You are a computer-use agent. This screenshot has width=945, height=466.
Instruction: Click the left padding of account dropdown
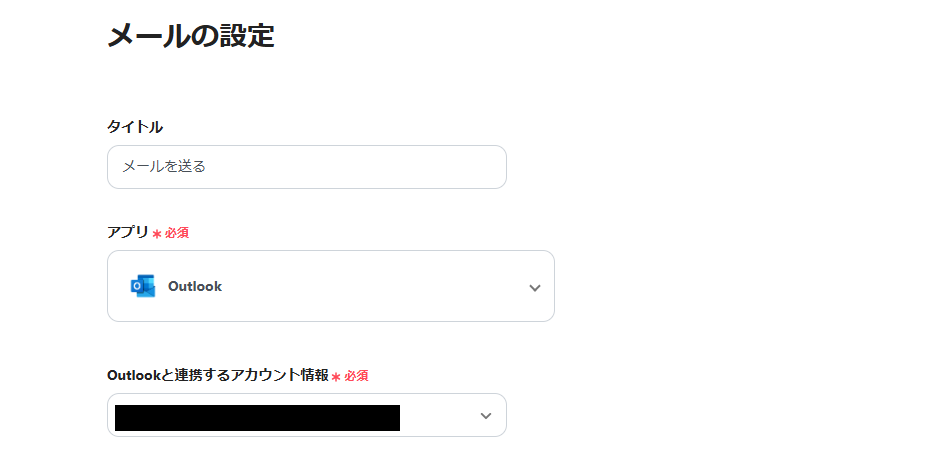(x=111, y=416)
